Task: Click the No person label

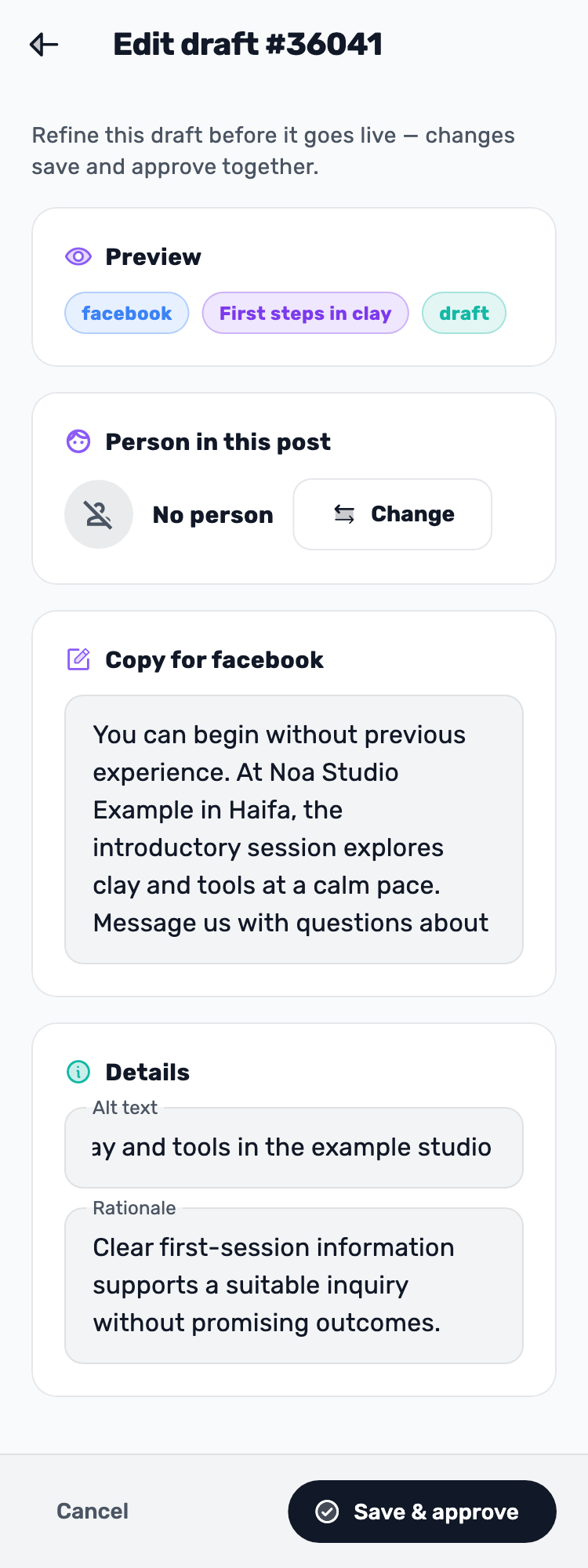Action: 213,515
